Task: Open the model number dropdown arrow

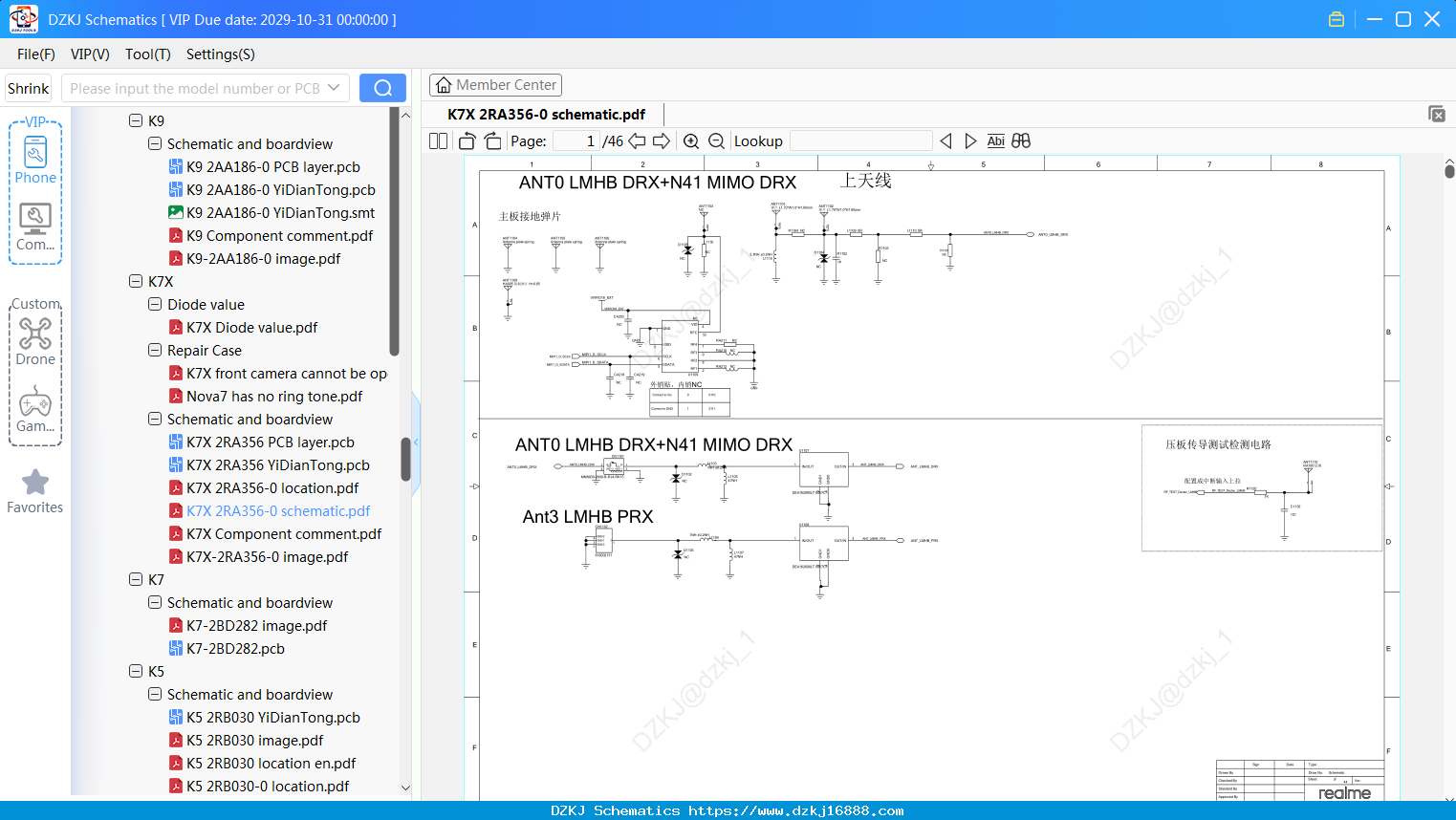Action: point(334,88)
